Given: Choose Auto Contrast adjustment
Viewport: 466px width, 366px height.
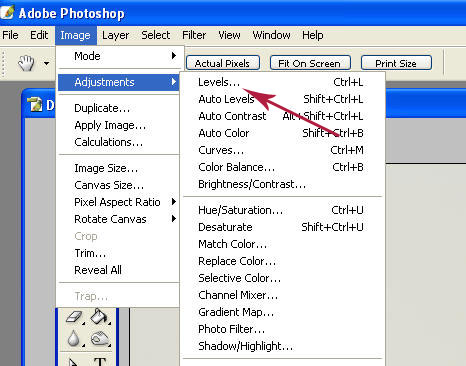Looking at the screenshot, I should (282, 116).
